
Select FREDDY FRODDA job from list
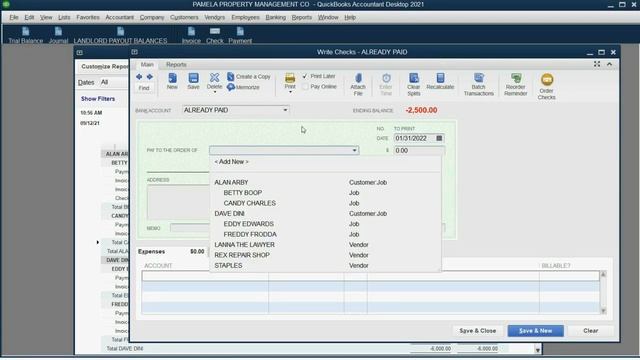[325, 234]
